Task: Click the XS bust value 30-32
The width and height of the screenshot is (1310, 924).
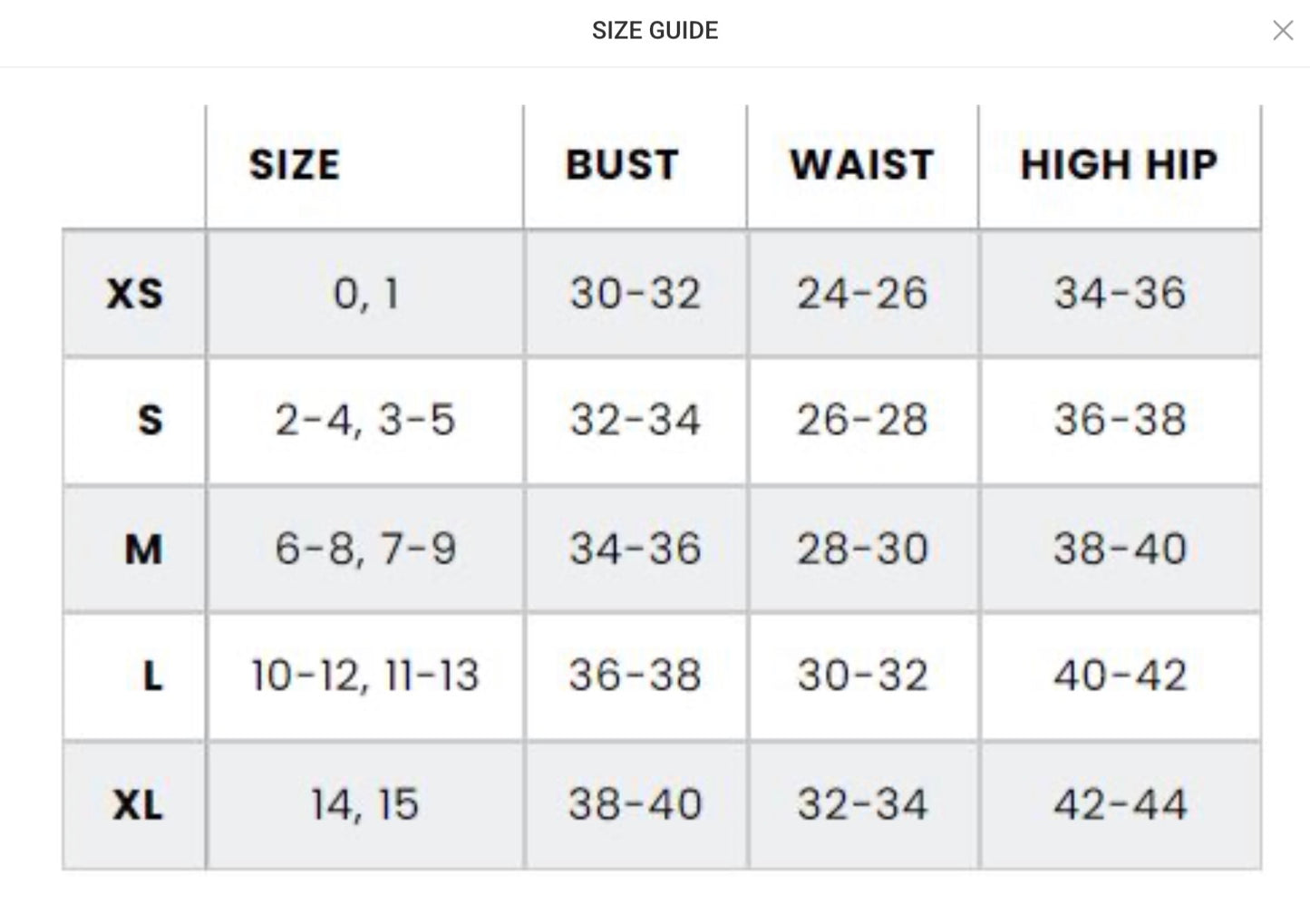Action: [x=636, y=294]
